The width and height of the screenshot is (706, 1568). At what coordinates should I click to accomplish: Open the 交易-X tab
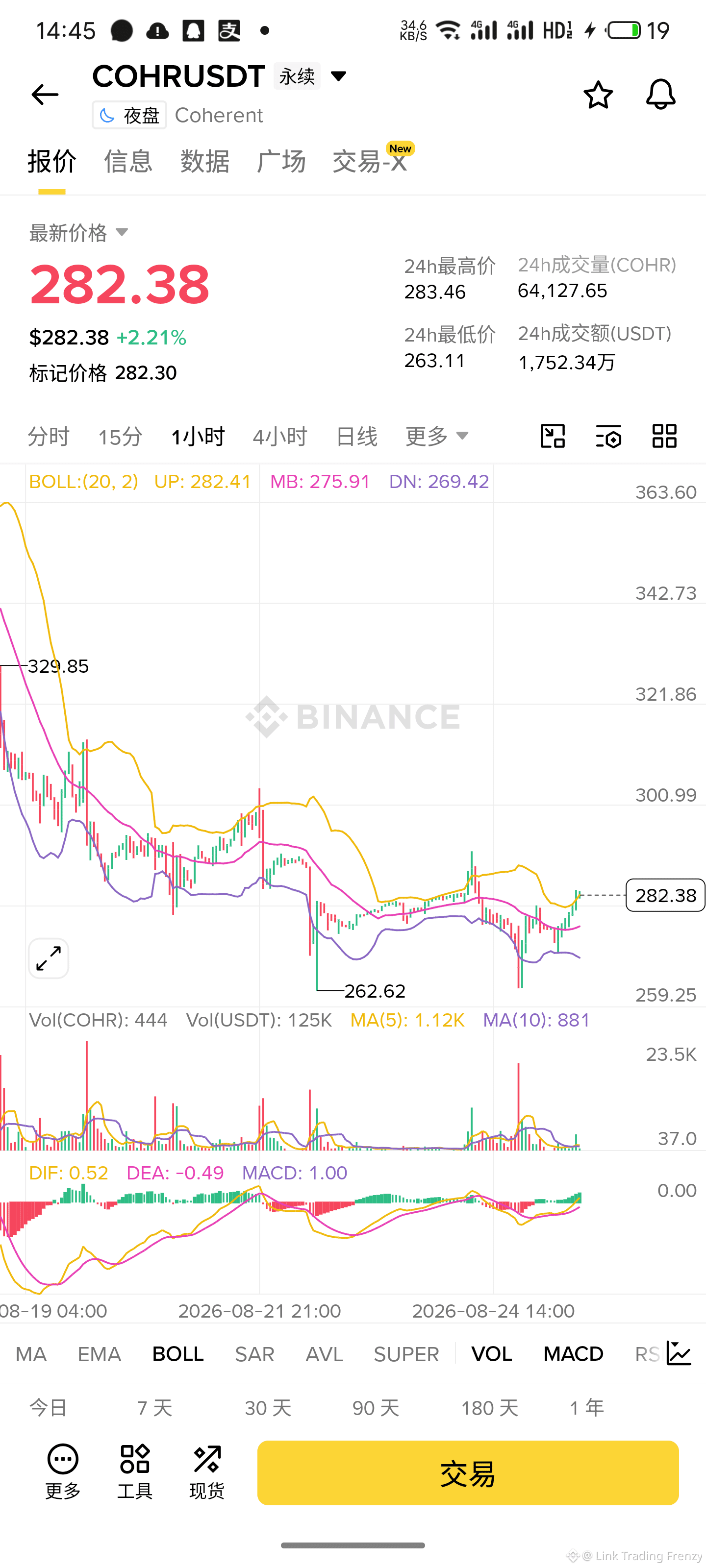point(370,162)
